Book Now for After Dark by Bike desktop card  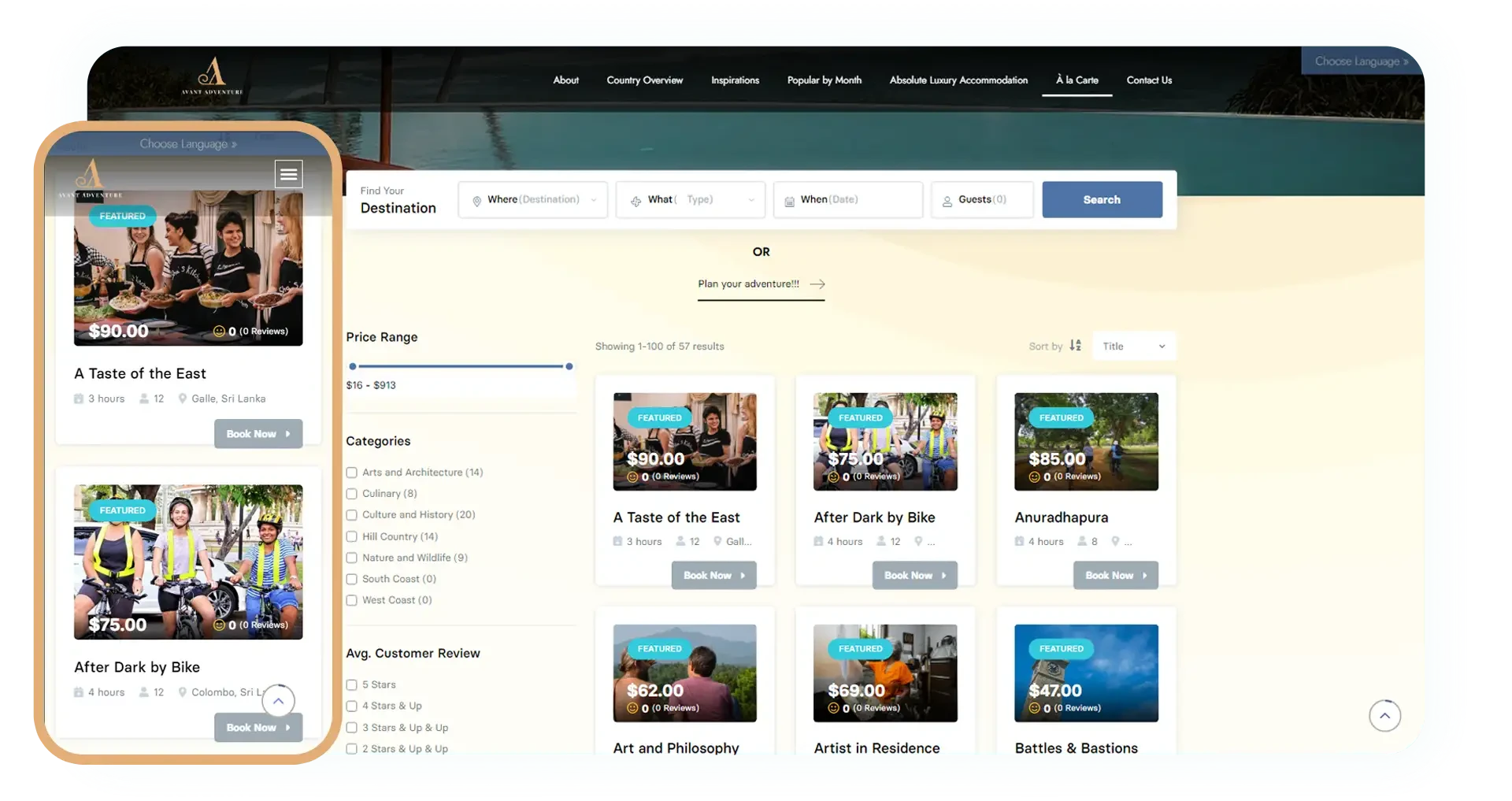[914, 576]
